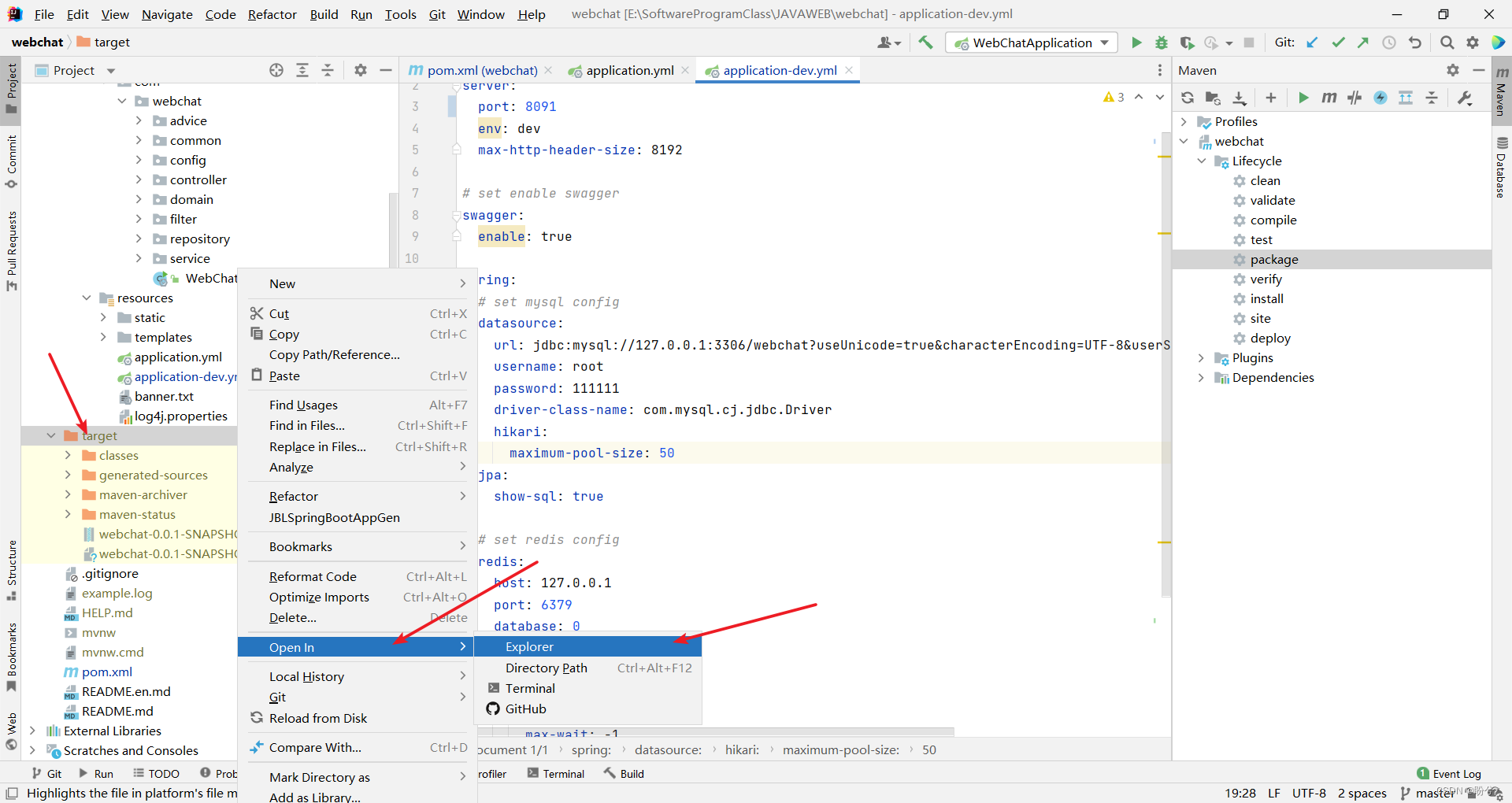Toggle Maven skip tests mode
The height and width of the screenshot is (803, 1512).
point(1380,98)
